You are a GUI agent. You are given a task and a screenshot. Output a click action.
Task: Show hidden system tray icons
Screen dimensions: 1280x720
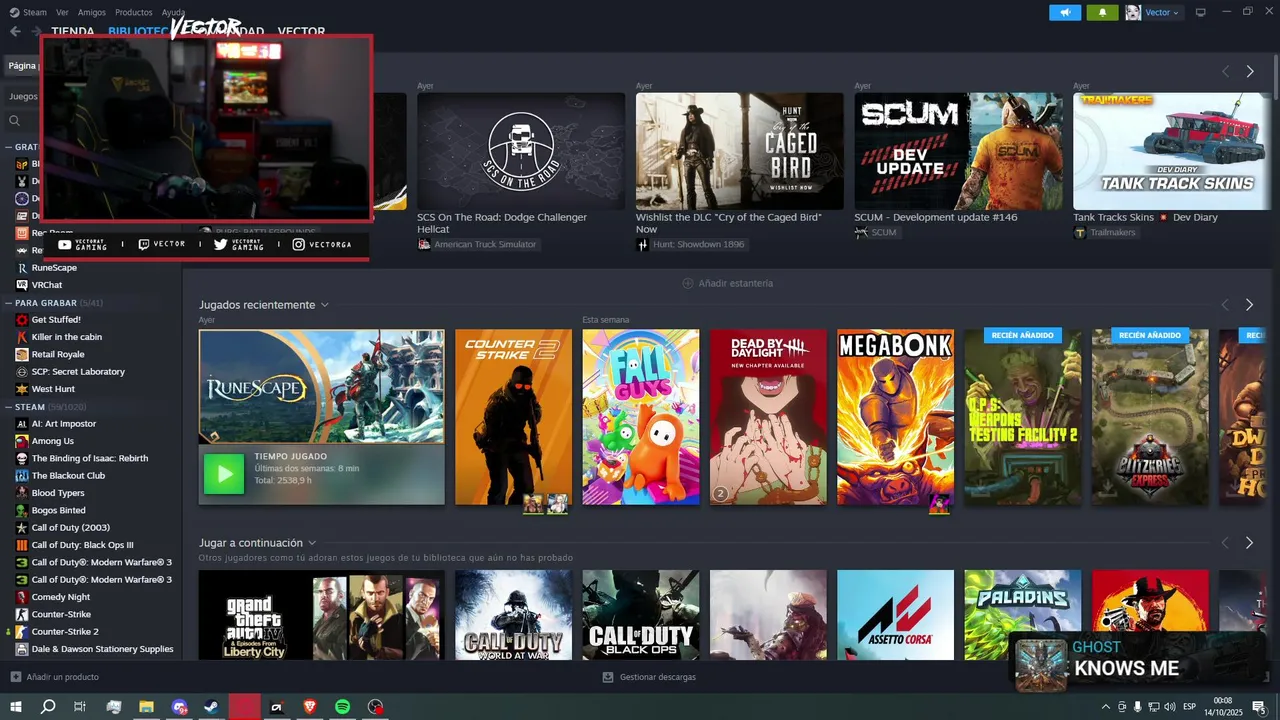coord(1105,706)
